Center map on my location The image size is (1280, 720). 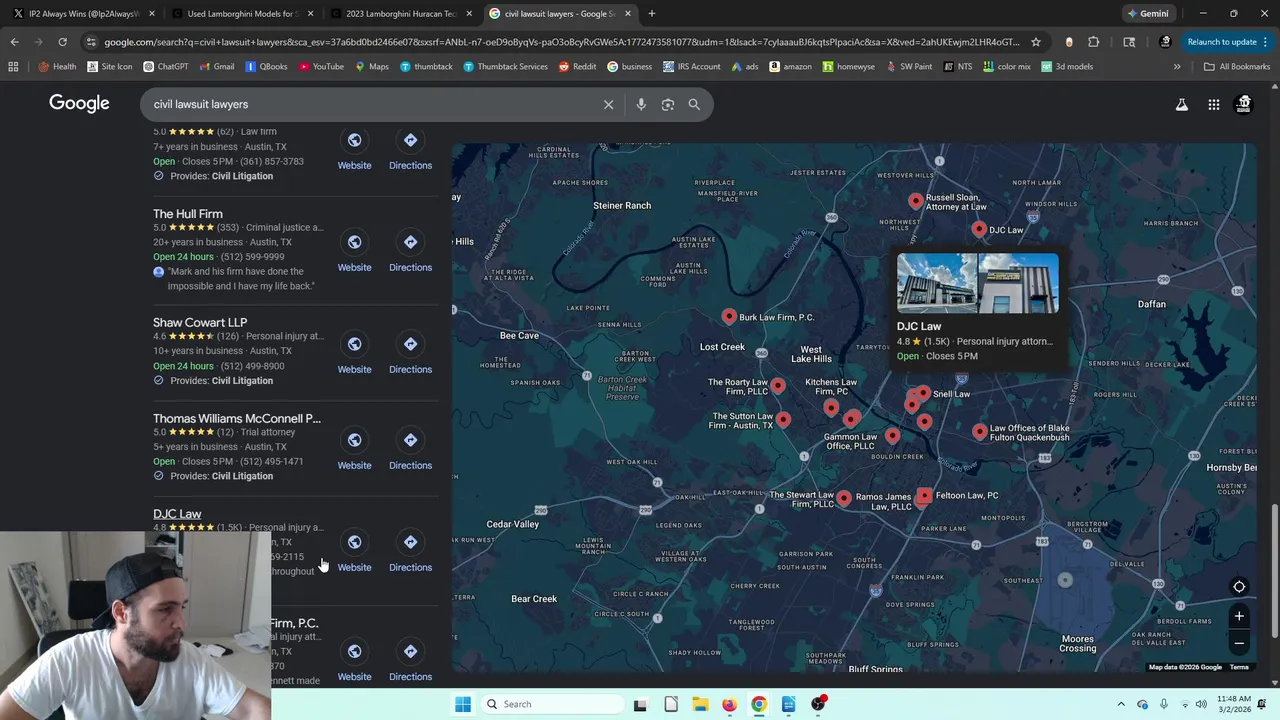[1239, 587]
